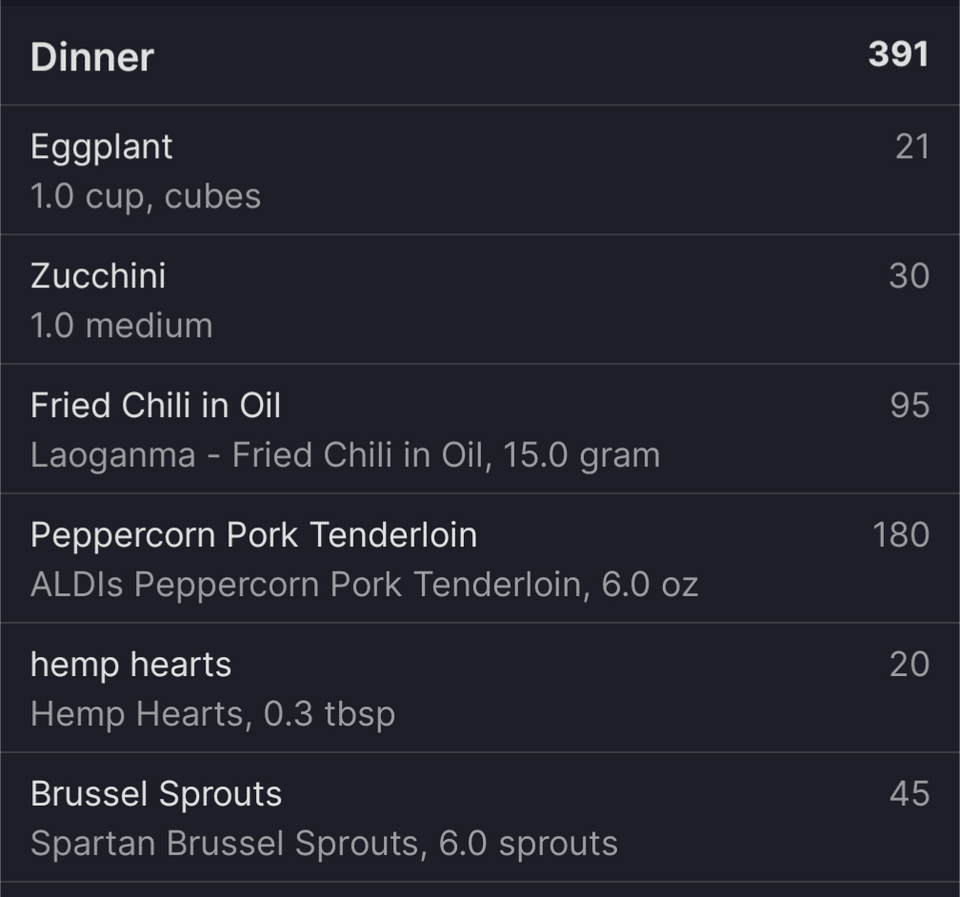Click the 'Laoganma - Fried Chili in Oil, 15.0 gram' text

tap(345, 456)
